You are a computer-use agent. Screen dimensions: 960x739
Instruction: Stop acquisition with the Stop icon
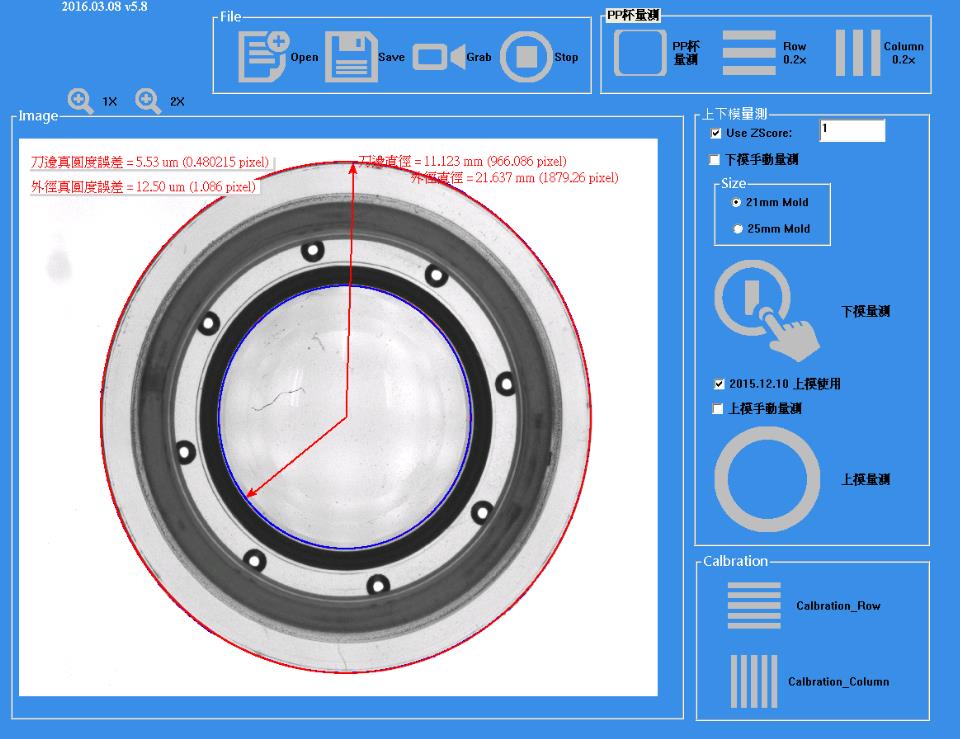coord(526,56)
